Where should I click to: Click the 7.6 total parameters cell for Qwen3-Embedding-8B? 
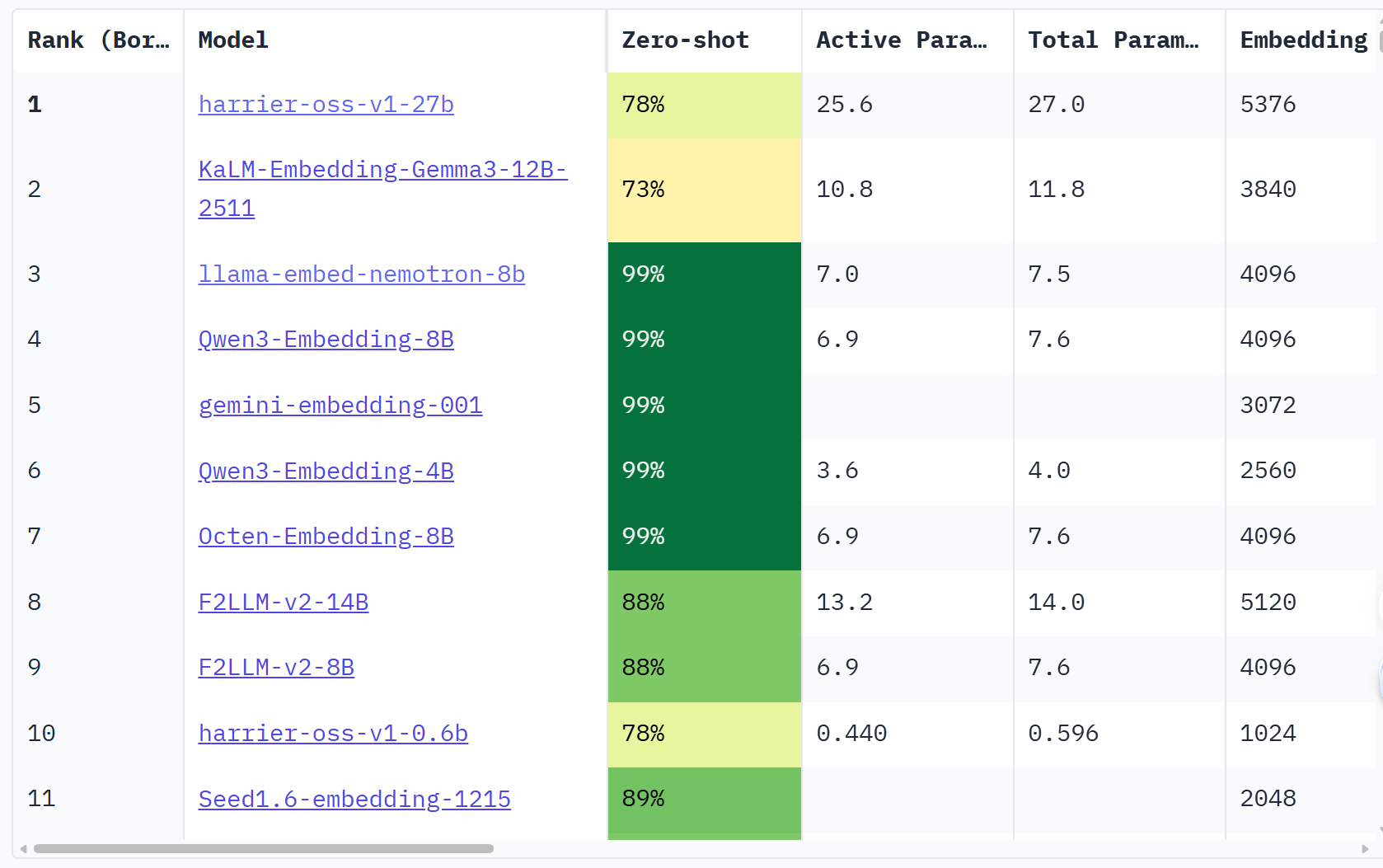(1119, 340)
